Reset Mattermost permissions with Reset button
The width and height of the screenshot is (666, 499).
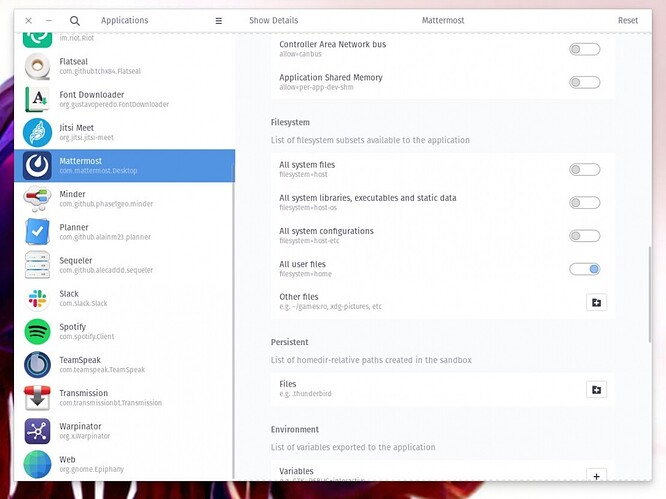click(627, 20)
